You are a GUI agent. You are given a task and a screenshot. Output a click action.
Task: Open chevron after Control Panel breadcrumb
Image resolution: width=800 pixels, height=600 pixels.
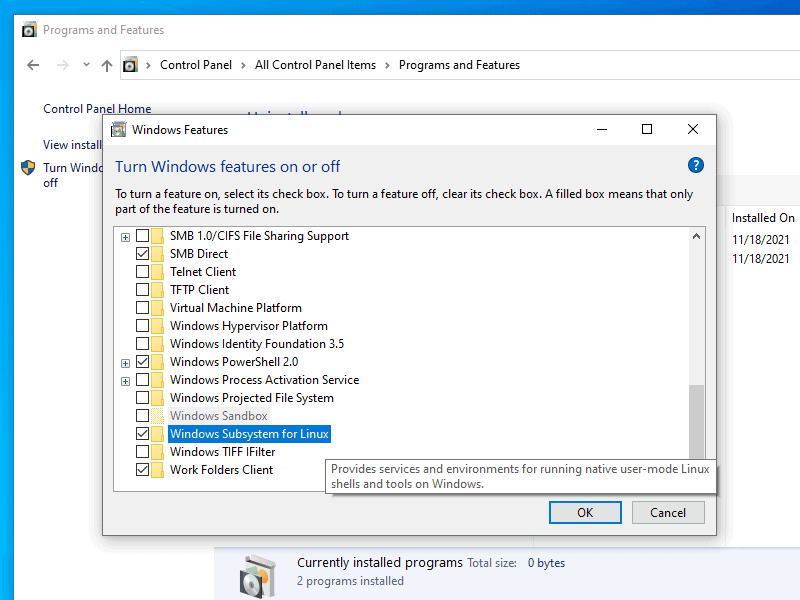click(x=243, y=65)
